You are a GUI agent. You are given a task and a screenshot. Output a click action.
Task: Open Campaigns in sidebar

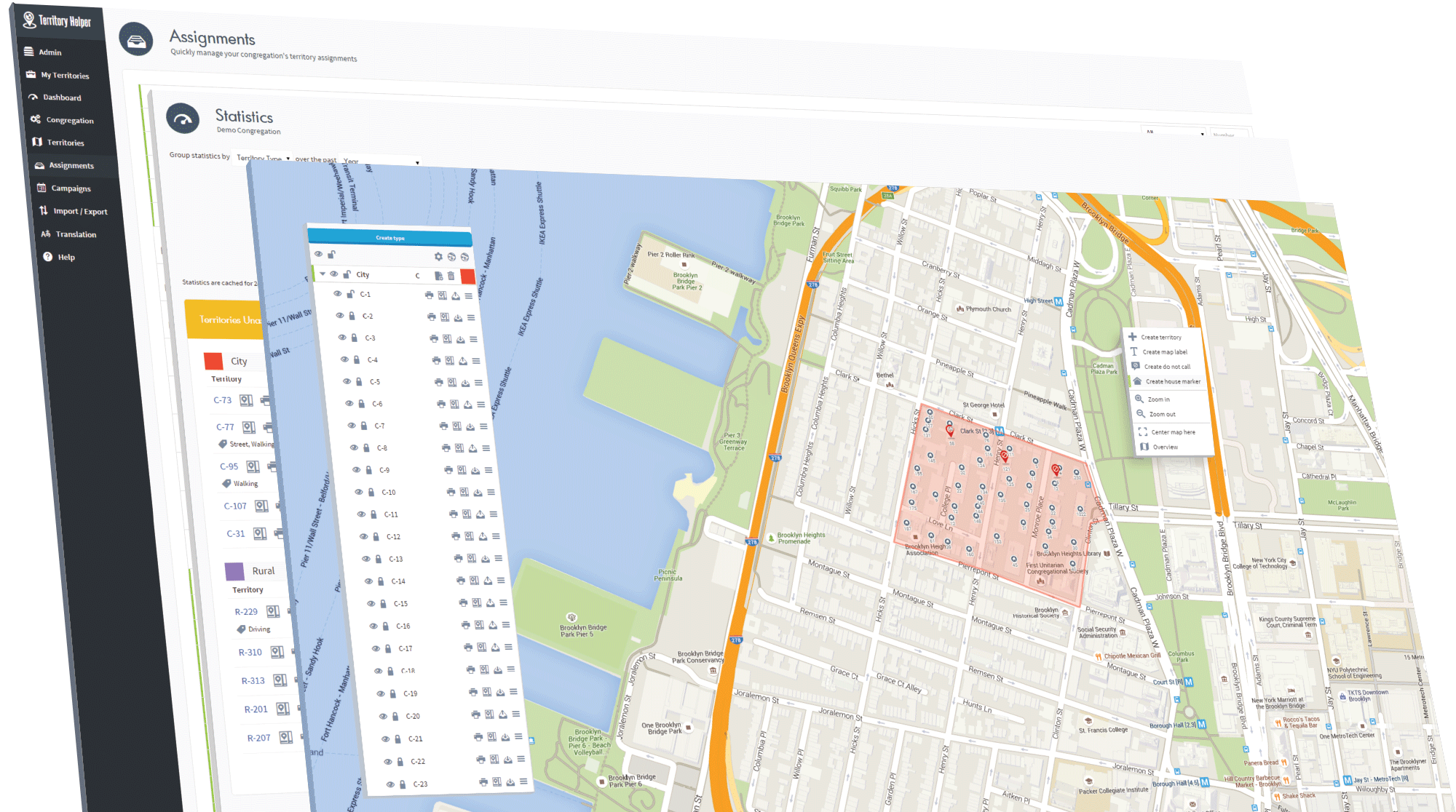click(x=71, y=188)
